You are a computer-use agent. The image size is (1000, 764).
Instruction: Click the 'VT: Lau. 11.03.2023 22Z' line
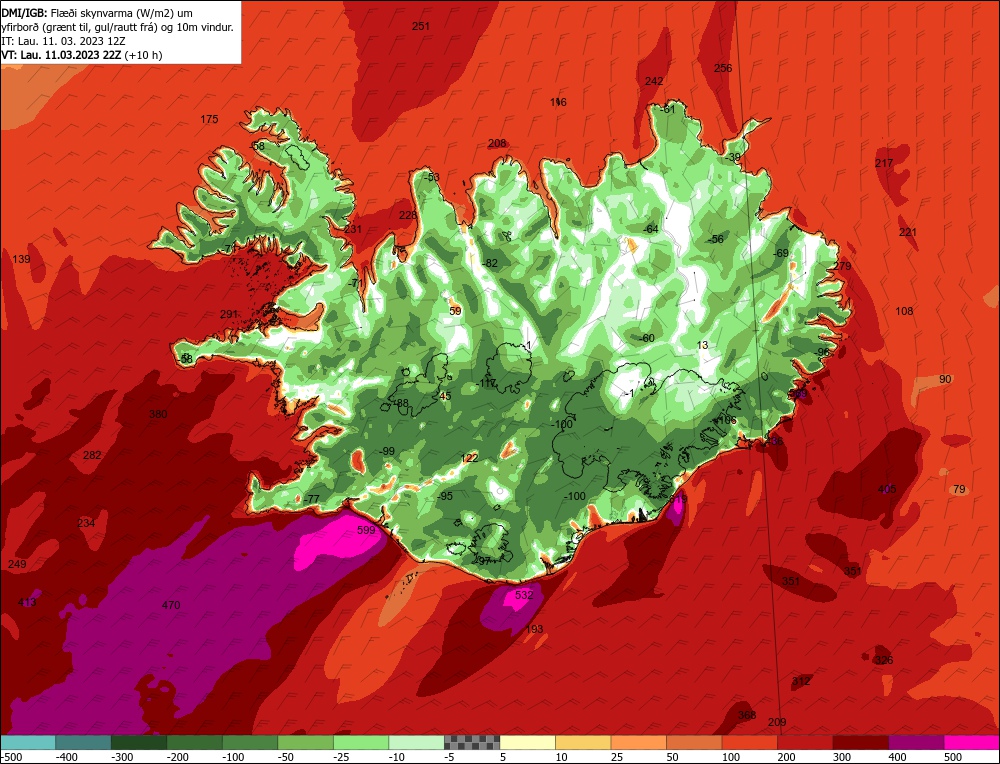click(62, 55)
